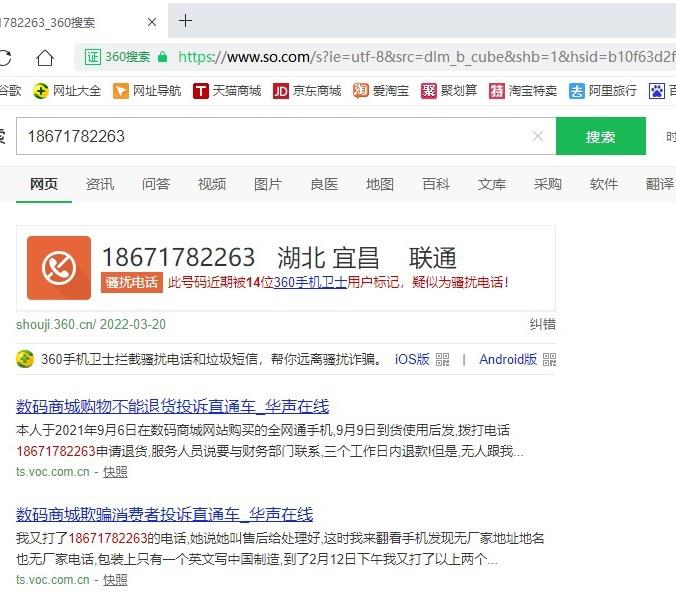This screenshot has width=676, height=610.
Task: Click the orange blocked-phone icon
Action: [59, 268]
